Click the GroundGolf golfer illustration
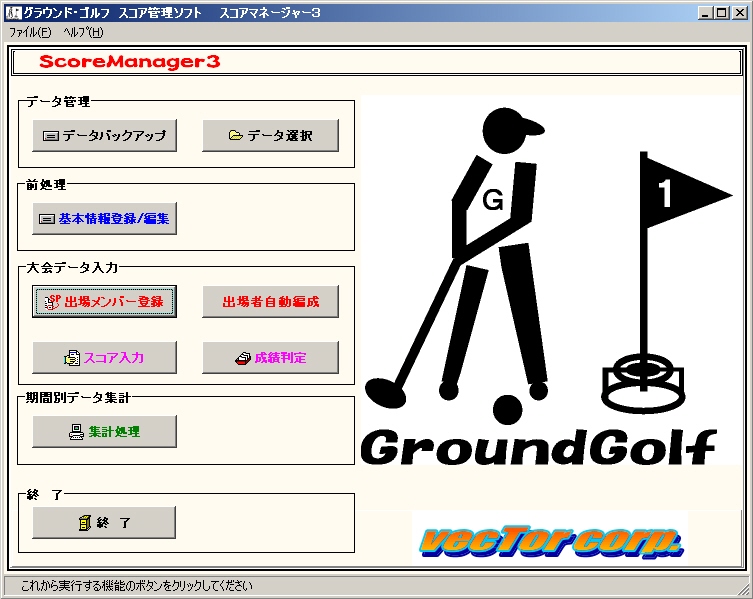 (551, 280)
